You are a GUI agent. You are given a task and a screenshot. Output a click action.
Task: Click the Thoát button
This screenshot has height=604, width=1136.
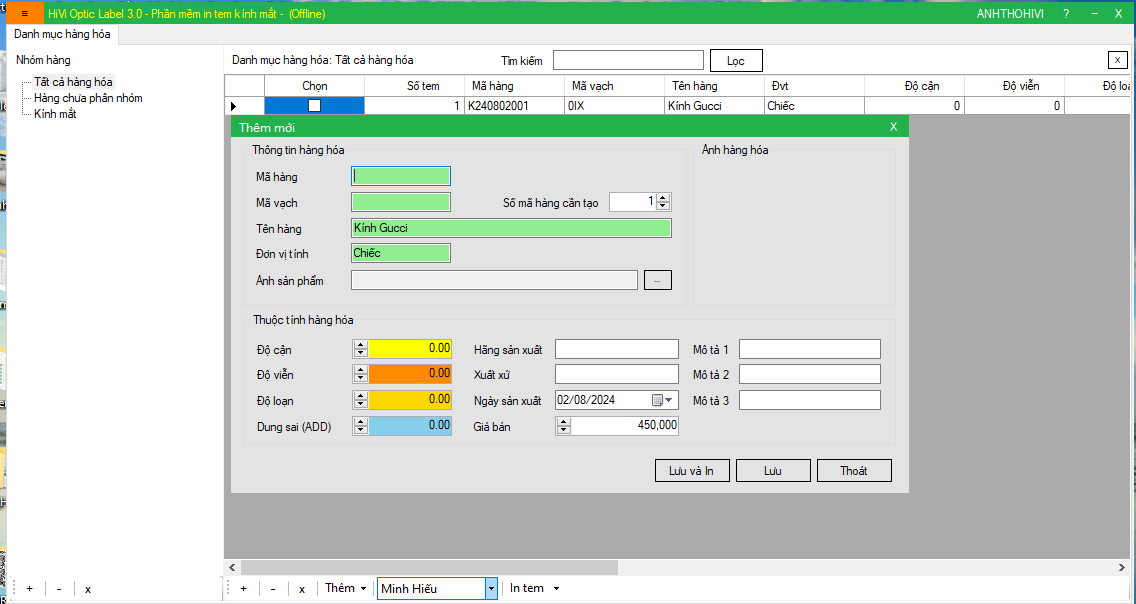click(x=853, y=471)
